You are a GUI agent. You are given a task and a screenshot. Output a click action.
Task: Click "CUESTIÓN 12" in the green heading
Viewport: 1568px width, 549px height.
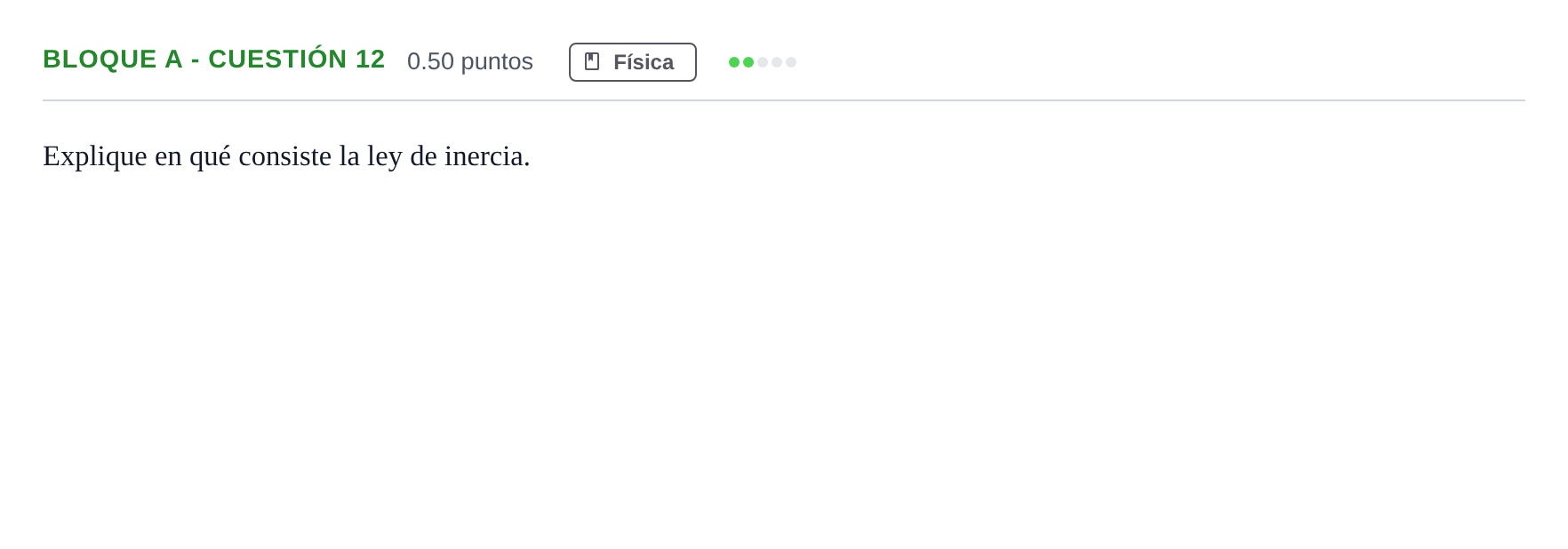[x=296, y=60]
